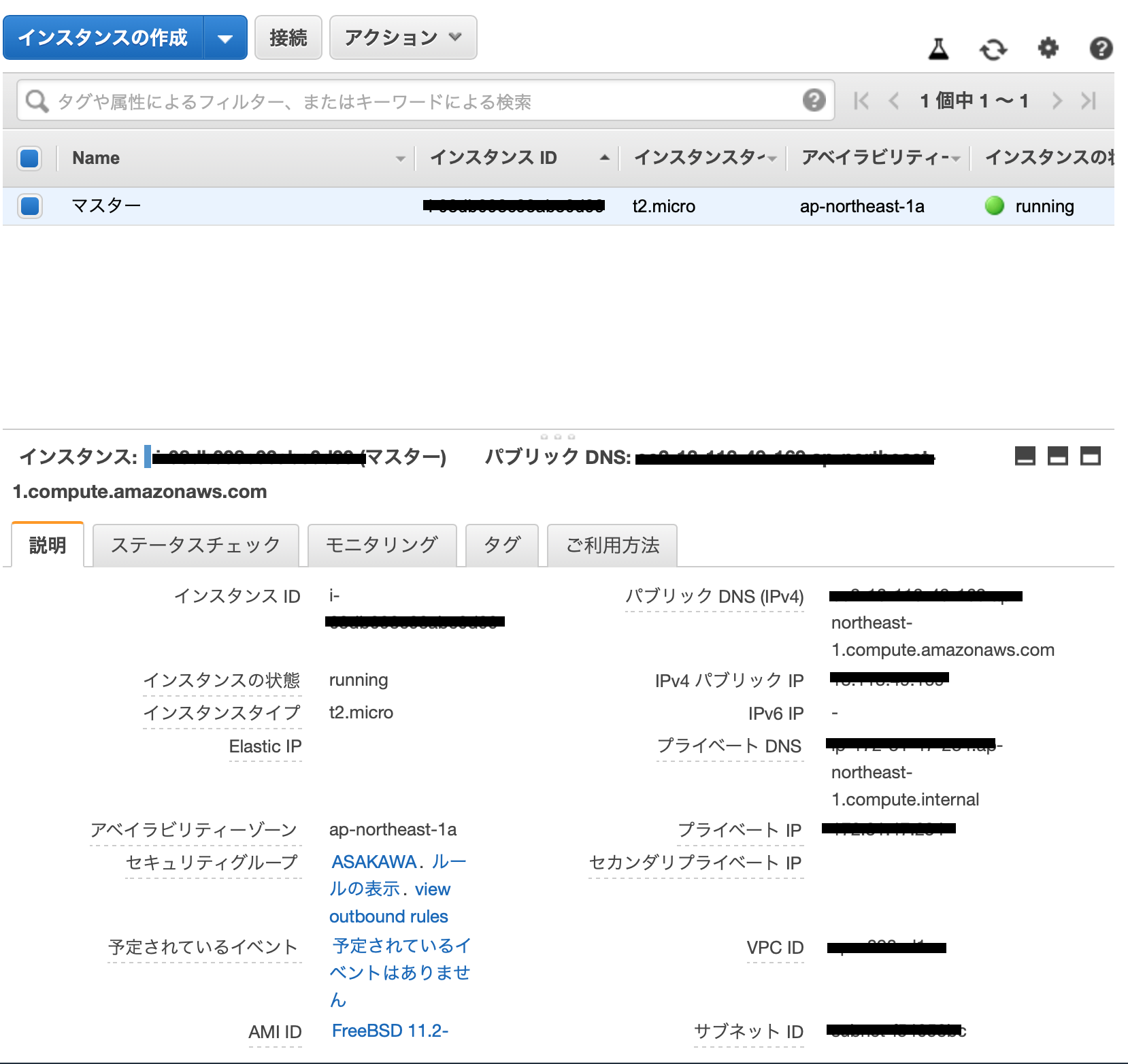
Task: Open the help question mark icon in toolbar
Action: coord(1101,49)
